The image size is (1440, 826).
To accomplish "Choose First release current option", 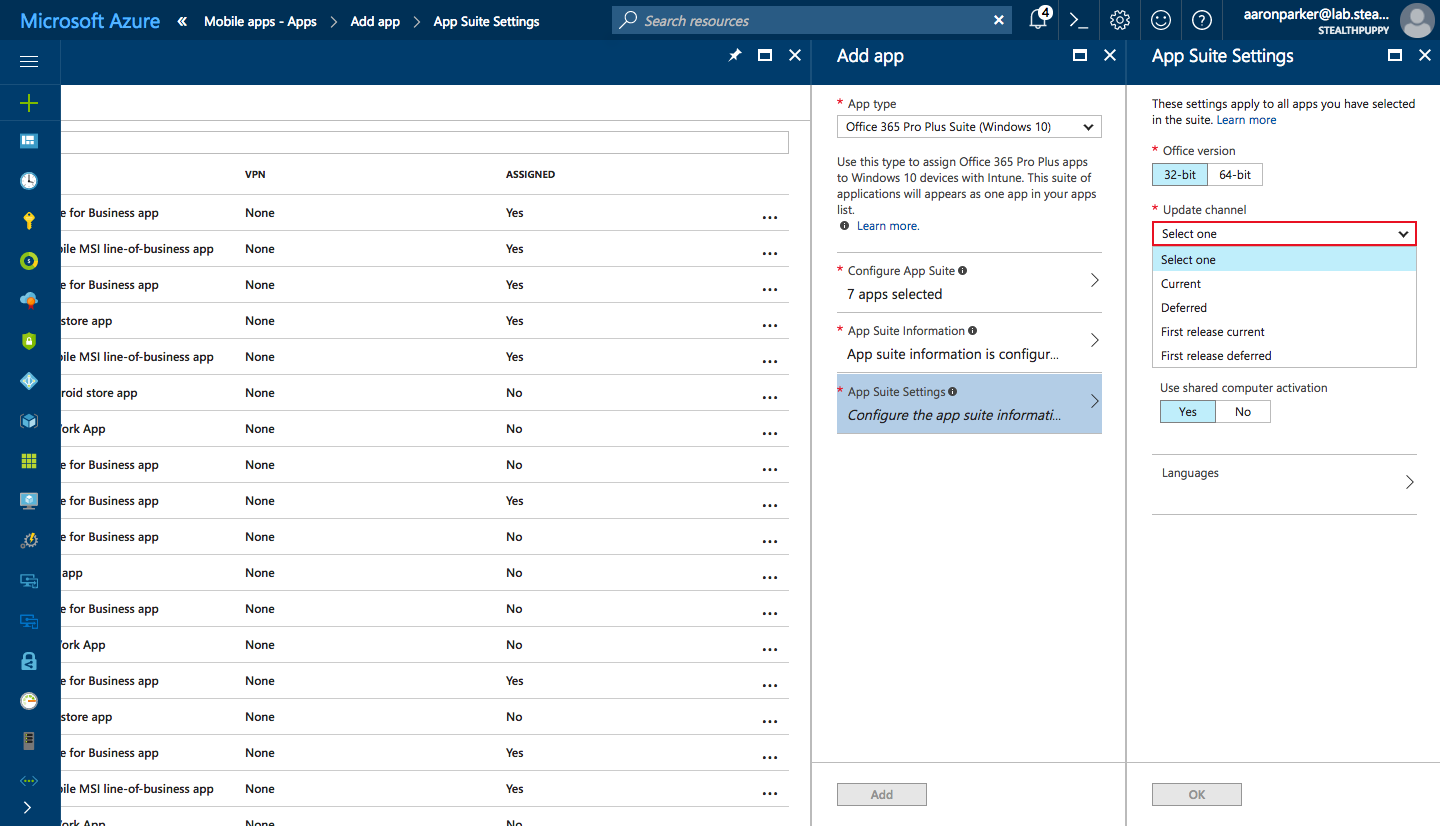I will pos(1284,332).
